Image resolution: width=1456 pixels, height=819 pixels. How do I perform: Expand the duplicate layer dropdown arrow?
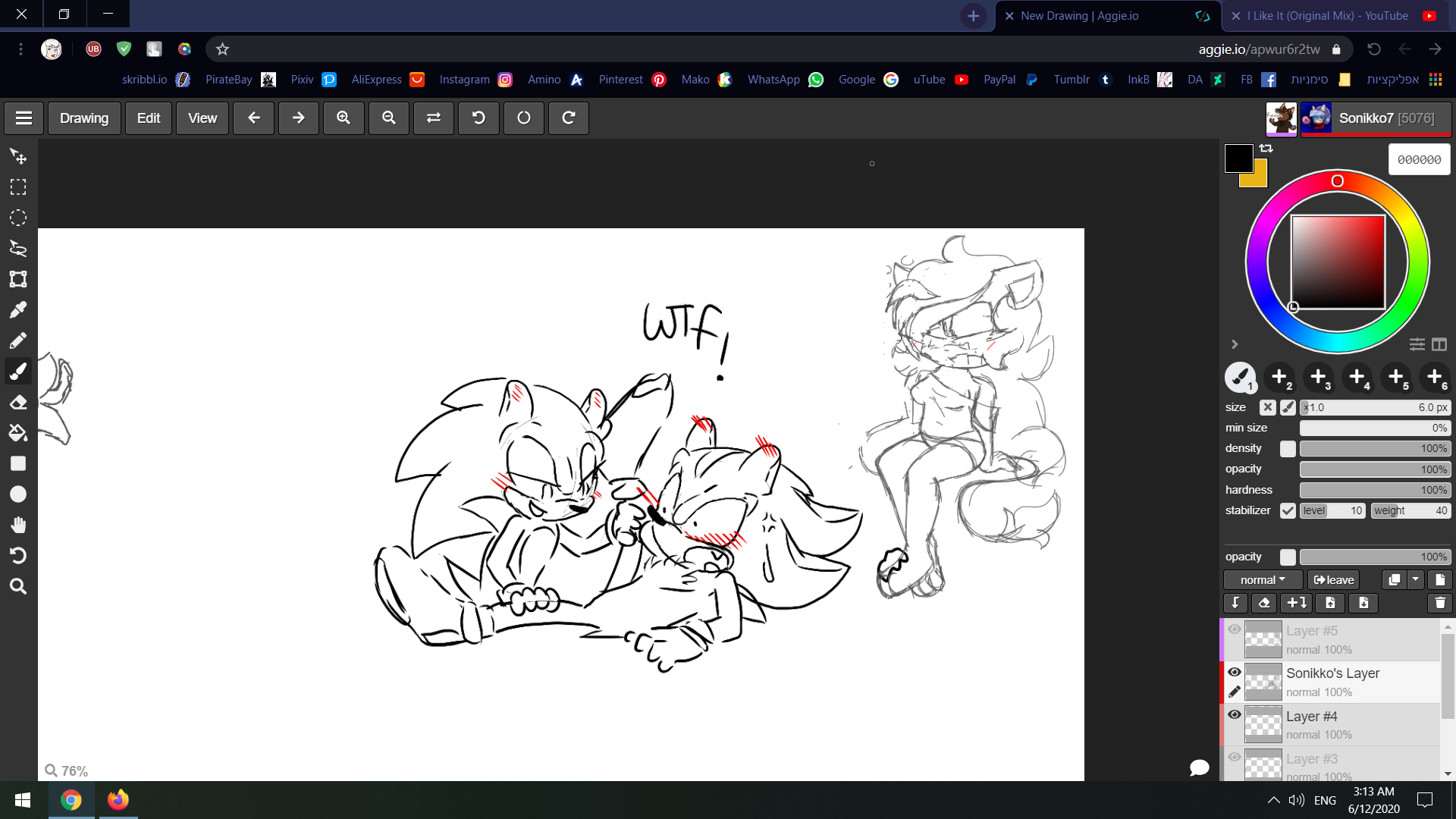point(1415,580)
